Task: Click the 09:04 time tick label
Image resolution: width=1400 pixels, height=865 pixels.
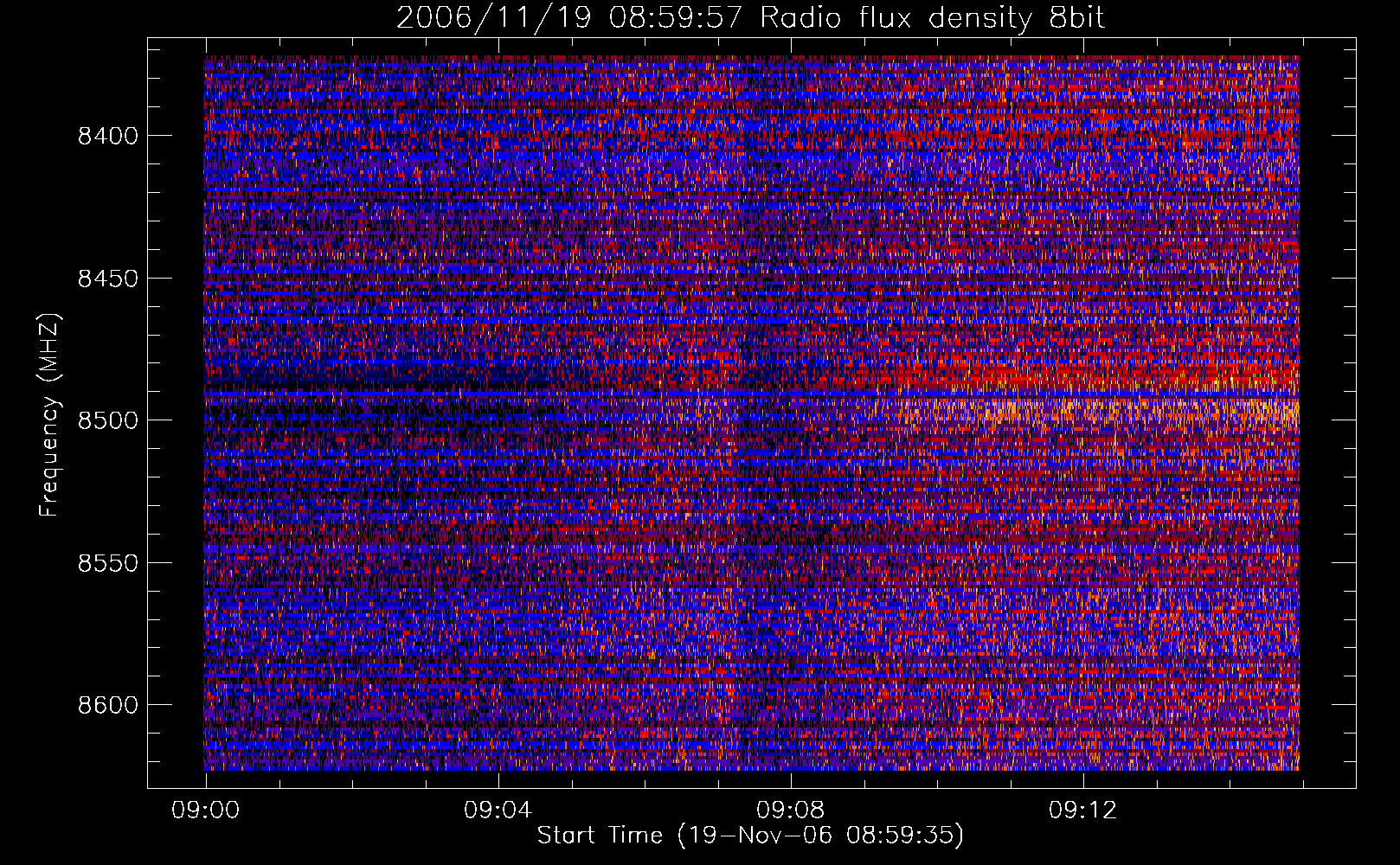Action: [498, 811]
